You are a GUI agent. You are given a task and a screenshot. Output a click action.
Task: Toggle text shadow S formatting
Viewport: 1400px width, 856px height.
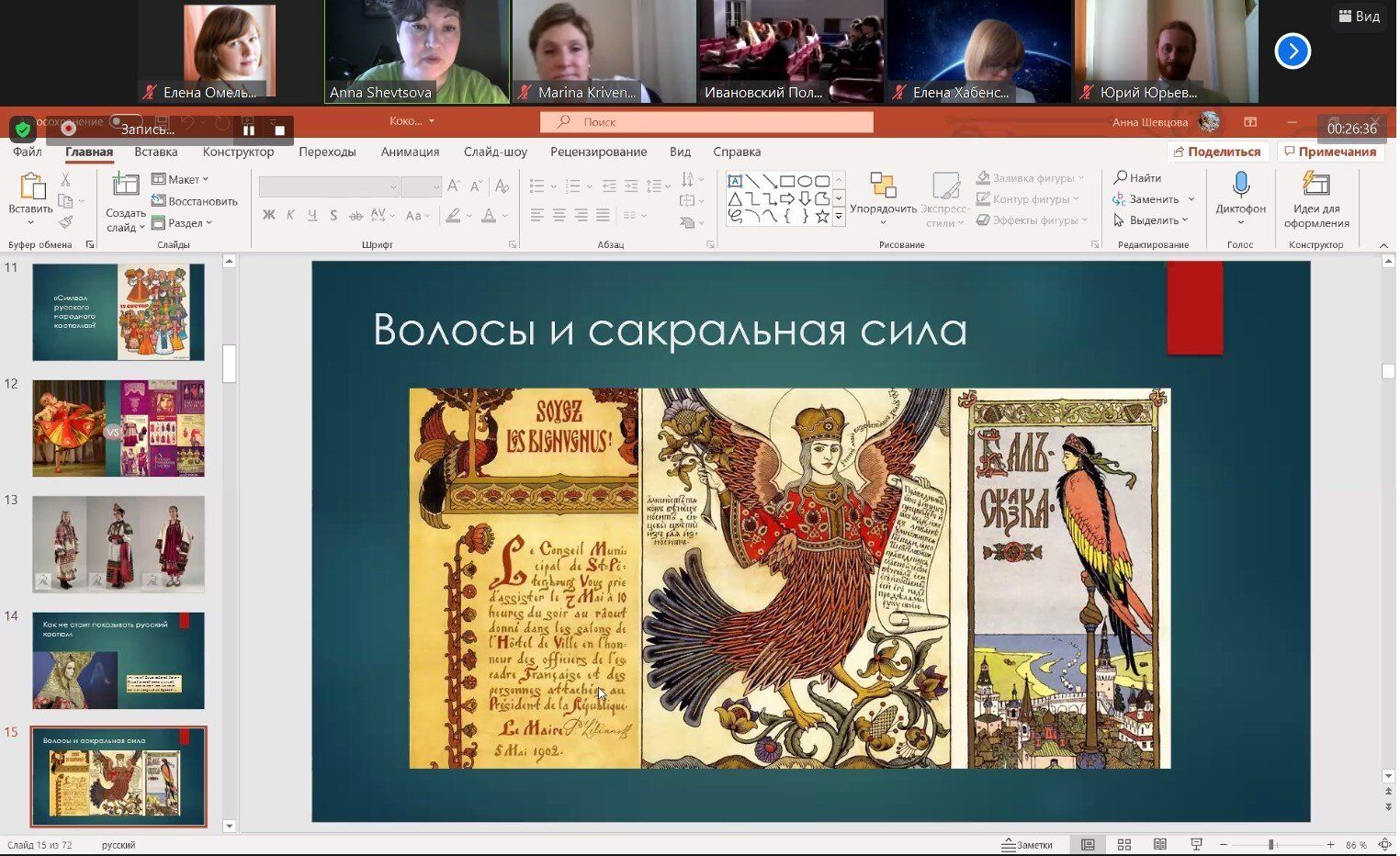click(x=333, y=215)
